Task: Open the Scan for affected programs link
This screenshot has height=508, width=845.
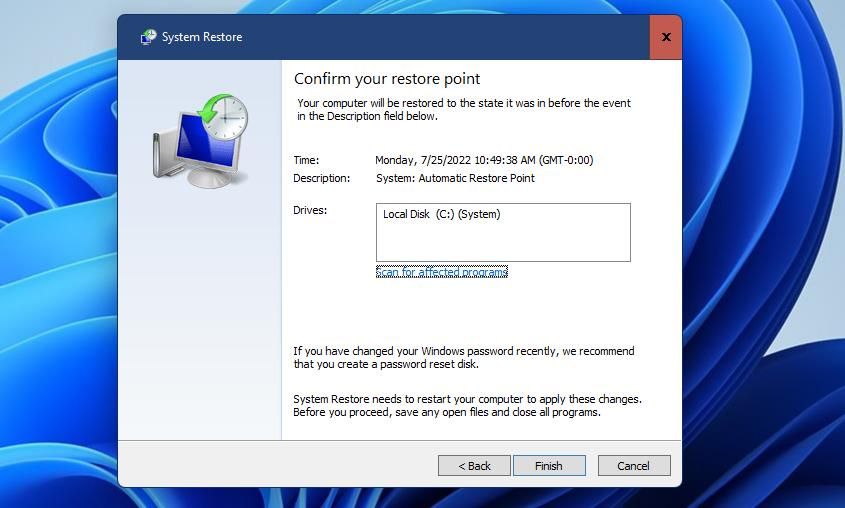Action: click(441, 272)
